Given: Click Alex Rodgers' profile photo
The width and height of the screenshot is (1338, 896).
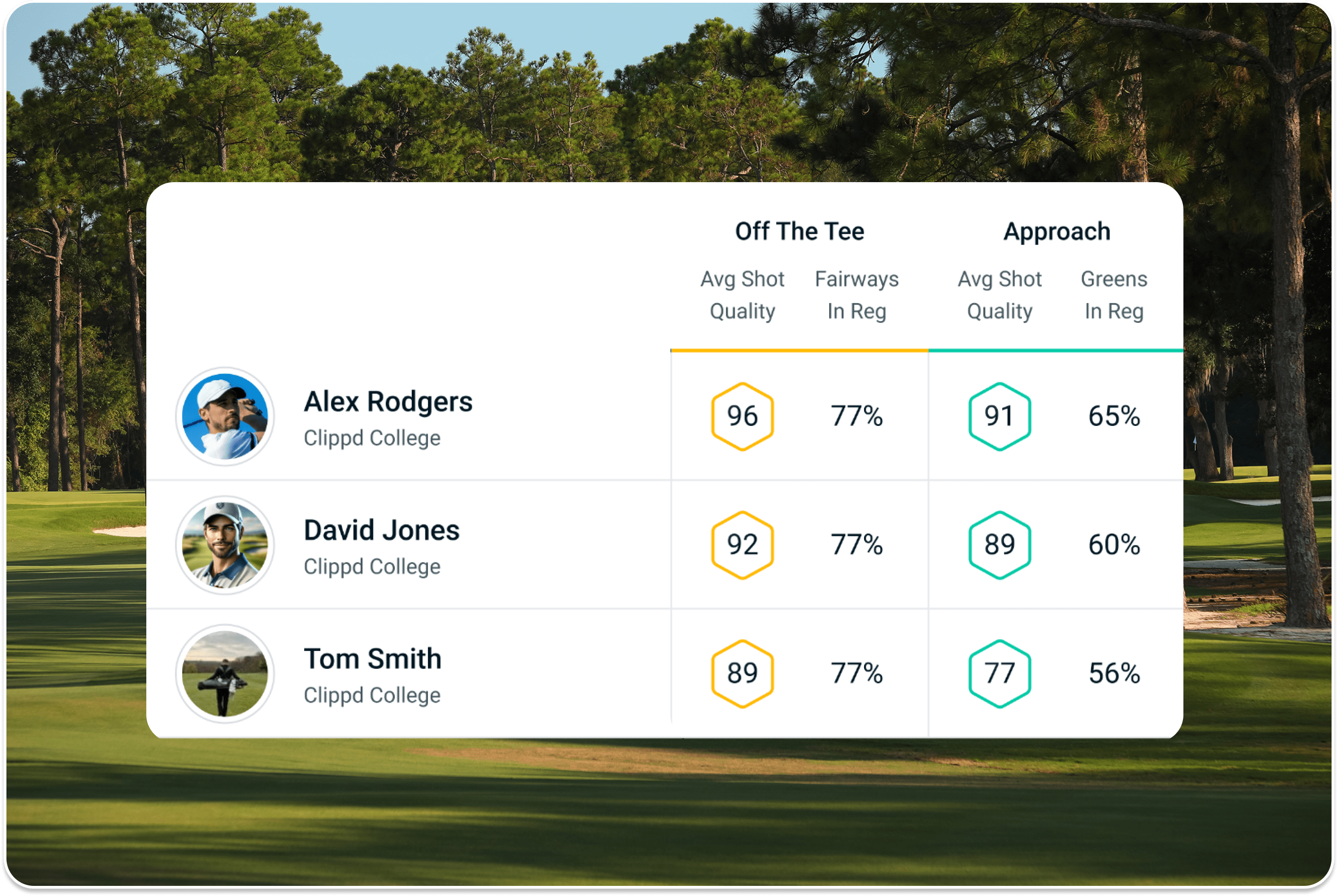Looking at the screenshot, I should click(225, 417).
